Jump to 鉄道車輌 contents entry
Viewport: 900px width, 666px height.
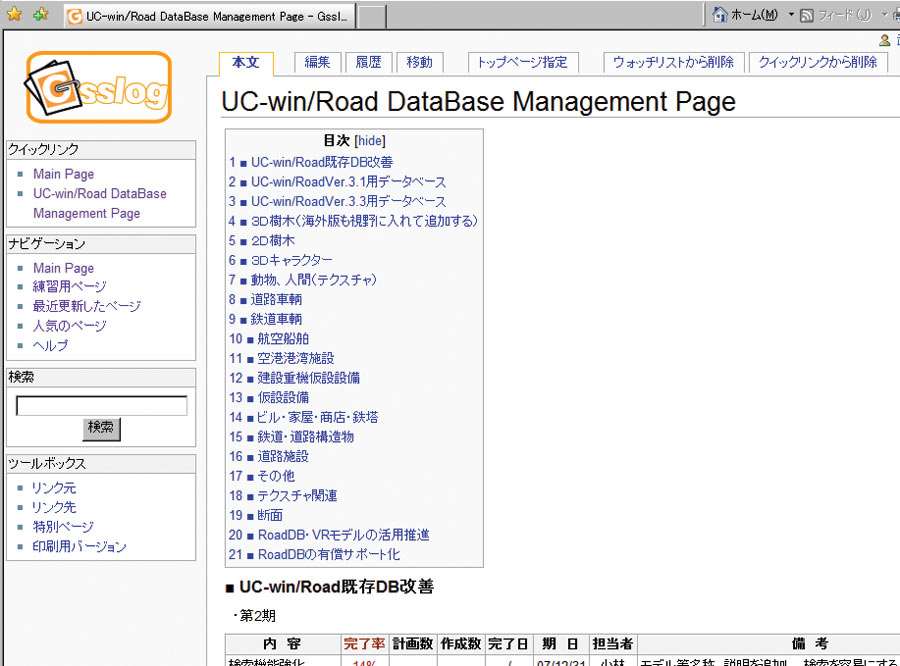(277, 319)
